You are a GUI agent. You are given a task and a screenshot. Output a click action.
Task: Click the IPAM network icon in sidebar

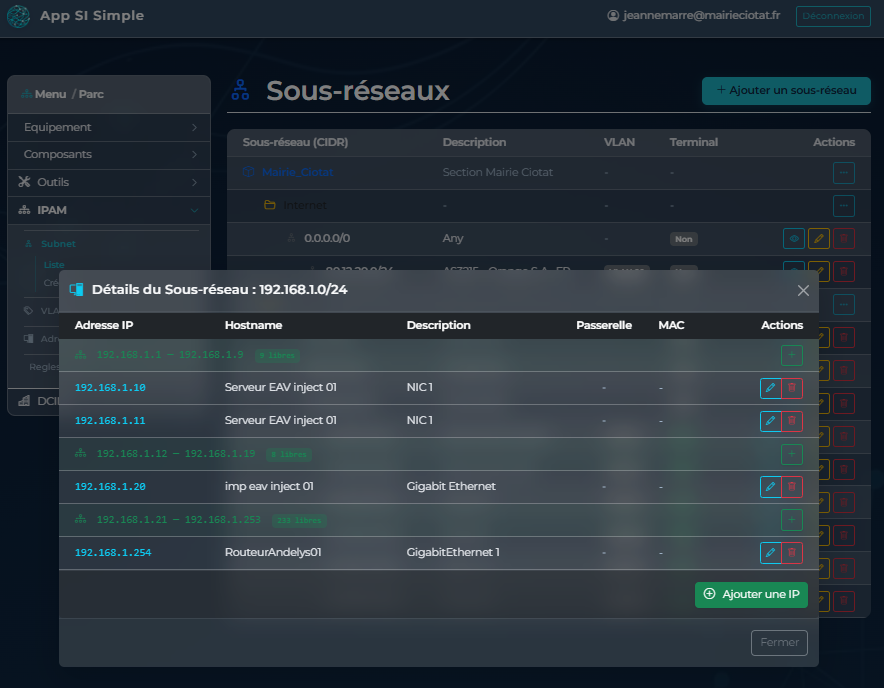(x=24, y=210)
